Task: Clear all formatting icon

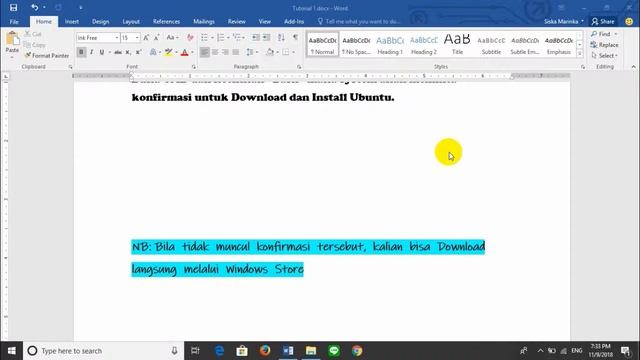Action: pyautogui.click(x=190, y=38)
